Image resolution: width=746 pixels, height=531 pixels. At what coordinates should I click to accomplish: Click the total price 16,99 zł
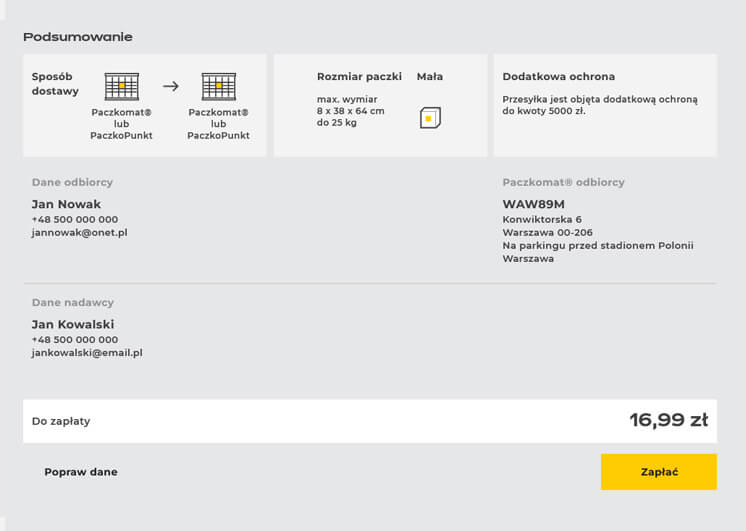[x=668, y=420]
